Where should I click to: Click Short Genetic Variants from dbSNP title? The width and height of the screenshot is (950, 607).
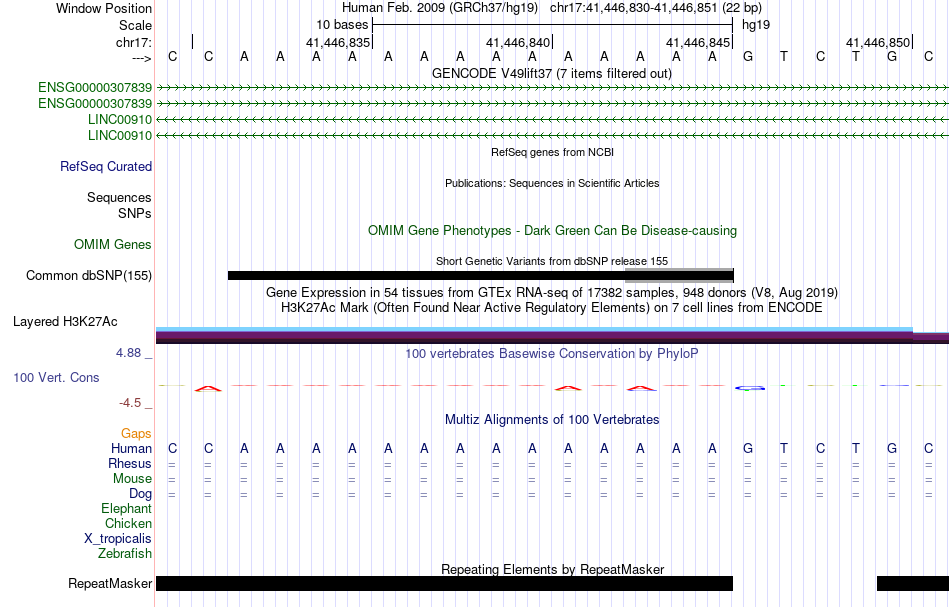coord(552,262)
